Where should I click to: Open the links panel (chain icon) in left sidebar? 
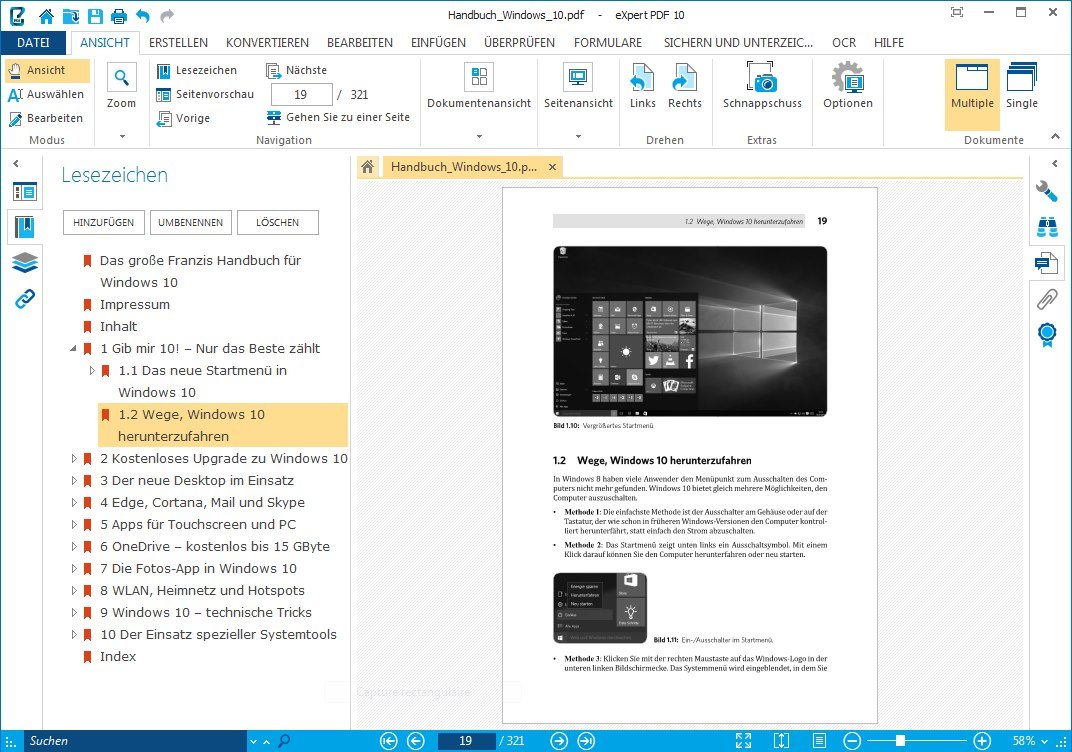(x=25, y=299)
